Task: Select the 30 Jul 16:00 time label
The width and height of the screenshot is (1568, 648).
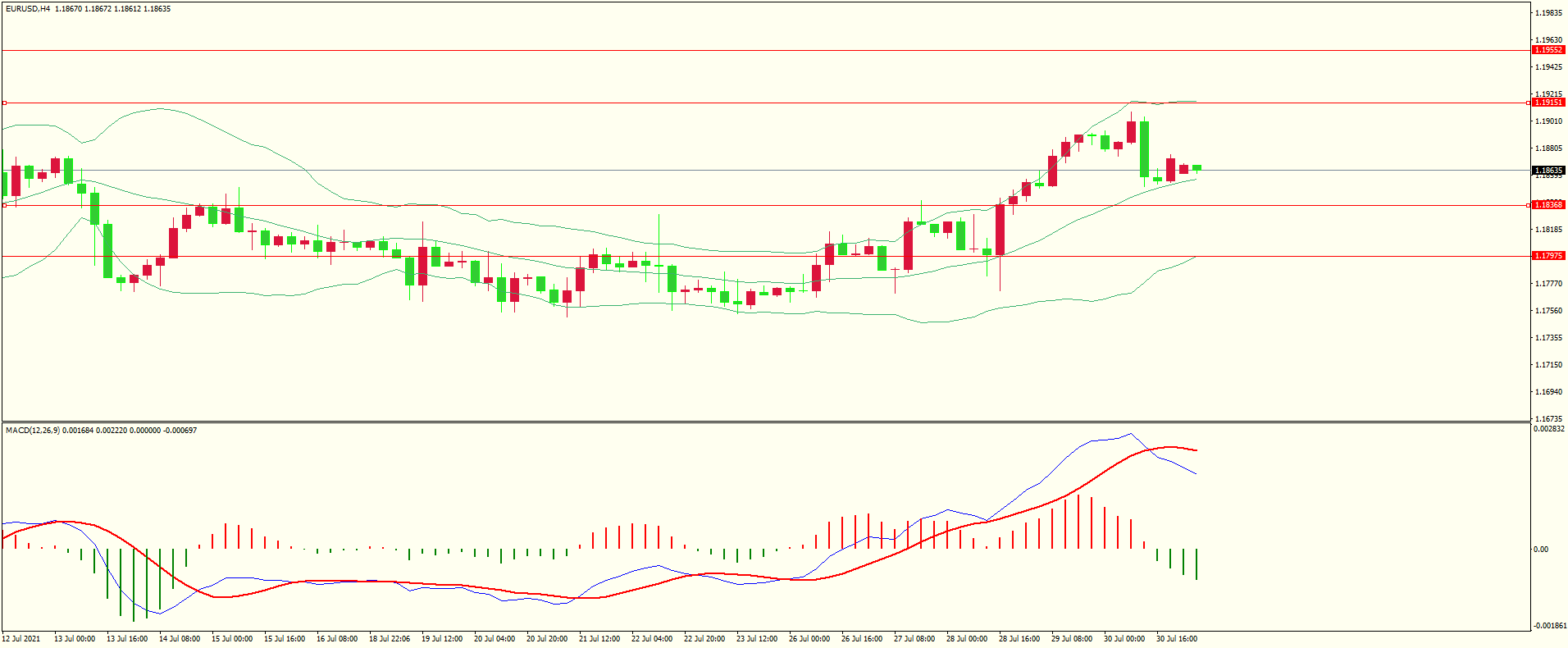Action: click(1177, 639)
